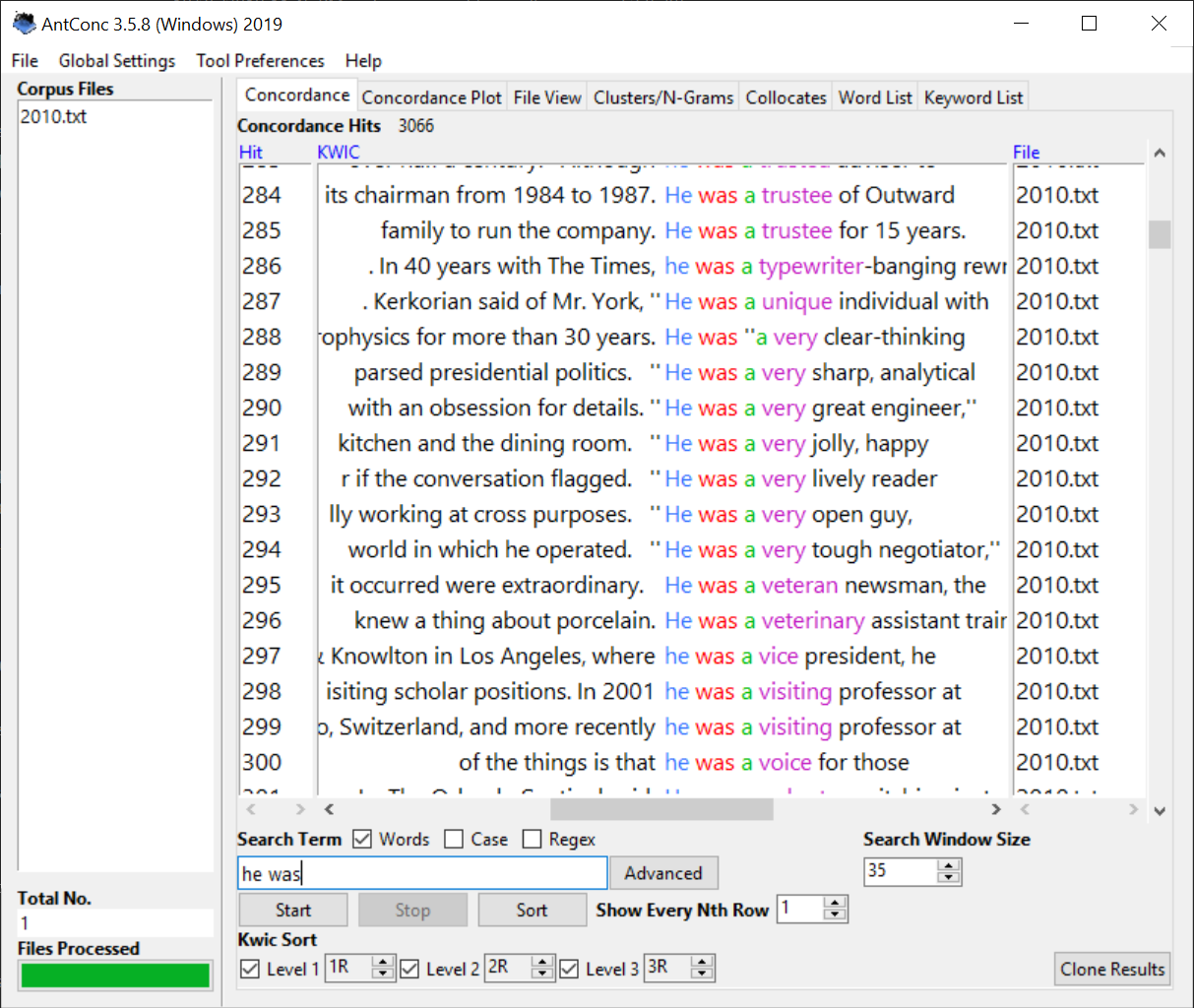Switch to the Word List tab

[876, 97]
